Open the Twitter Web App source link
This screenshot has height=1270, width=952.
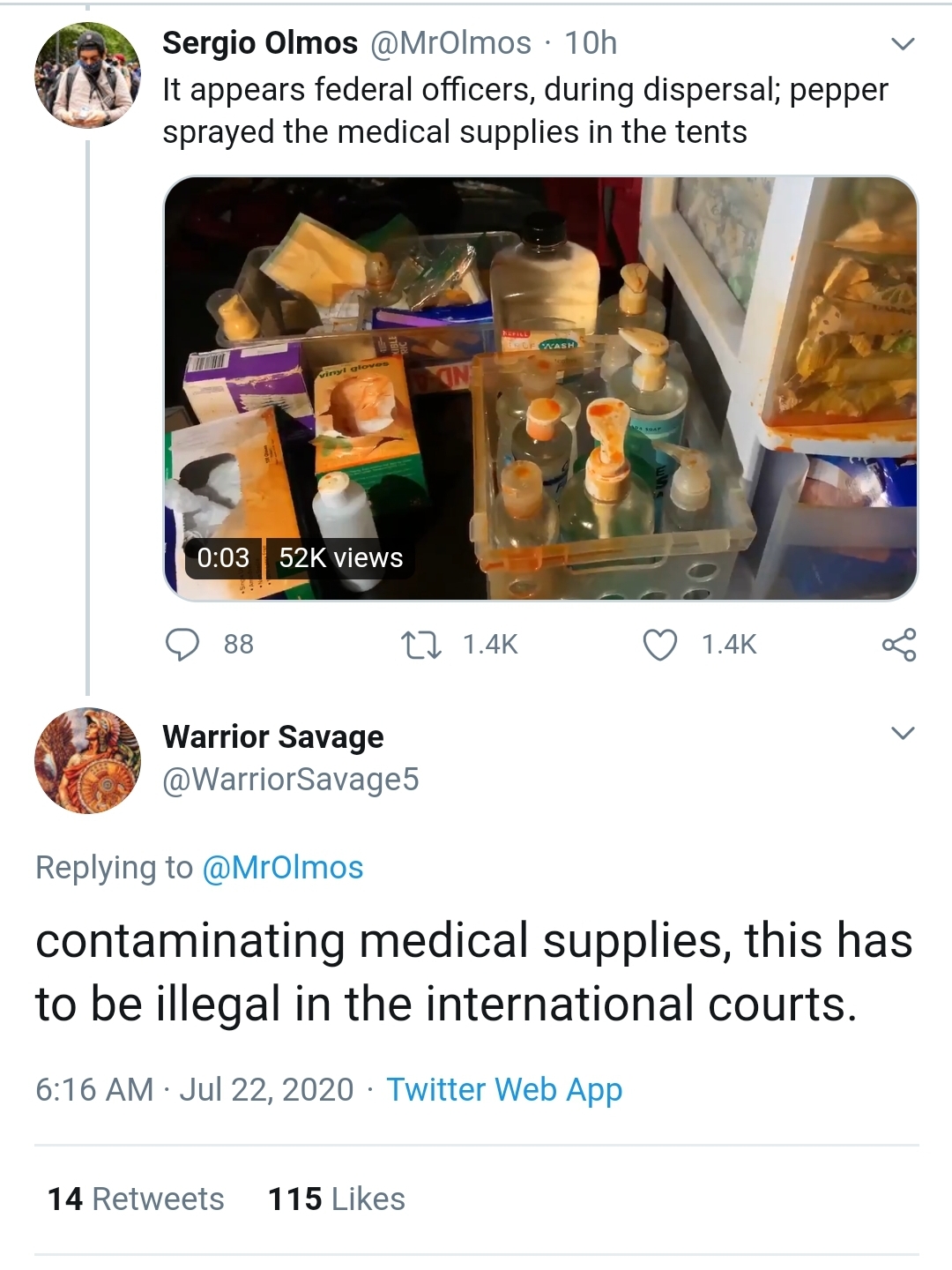[504, 1090]
